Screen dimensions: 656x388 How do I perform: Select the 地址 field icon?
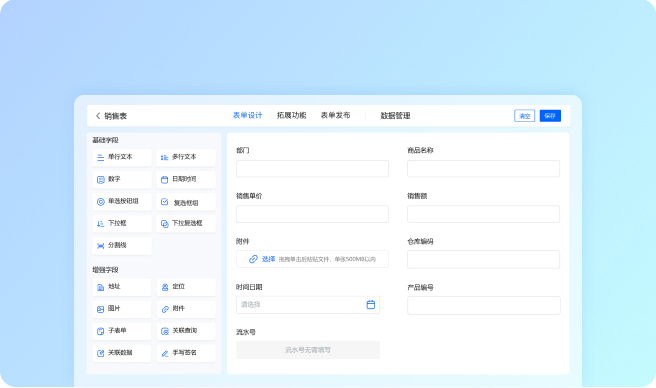tap(100, 287)
